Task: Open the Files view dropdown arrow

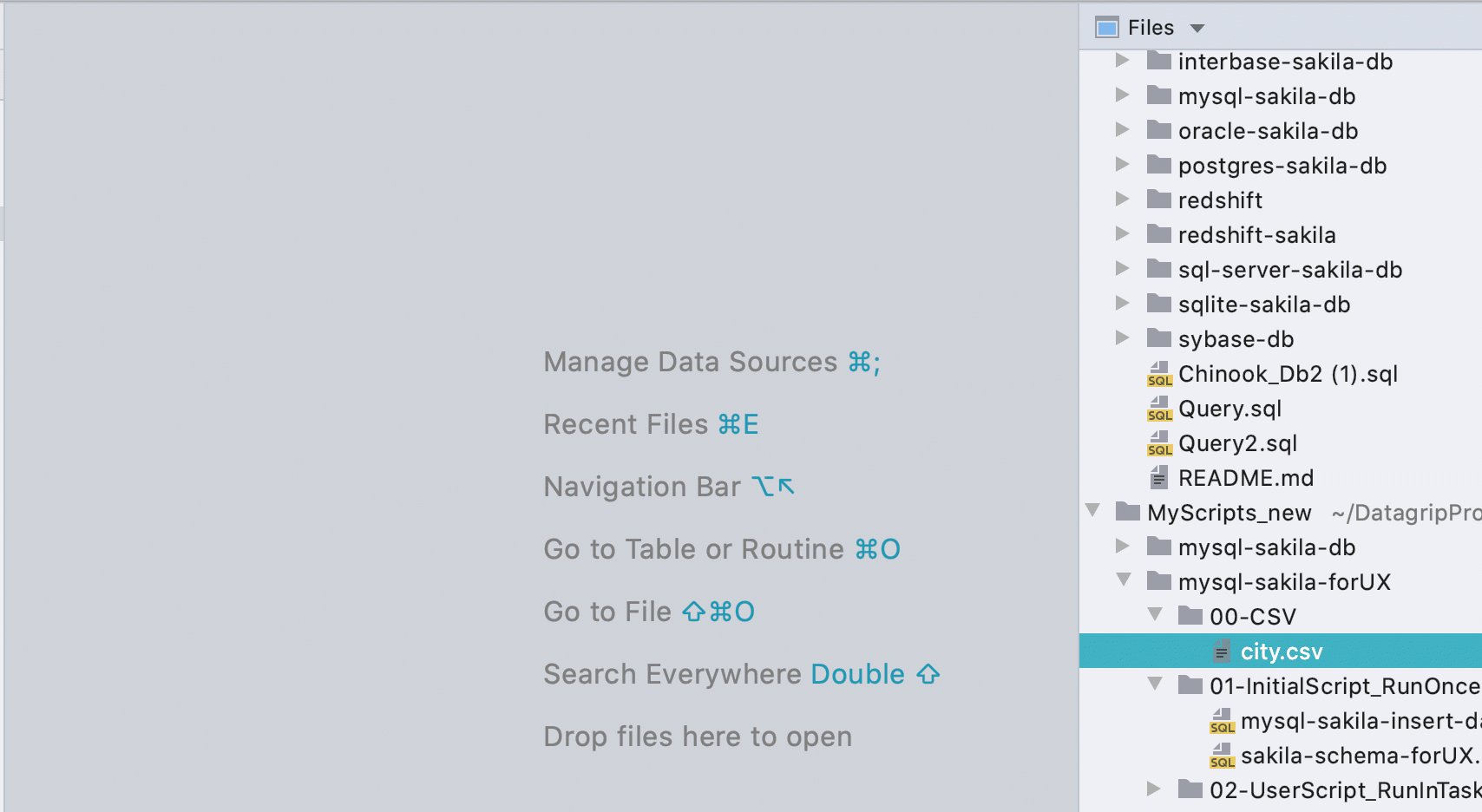Action: tap(1197, 29)
